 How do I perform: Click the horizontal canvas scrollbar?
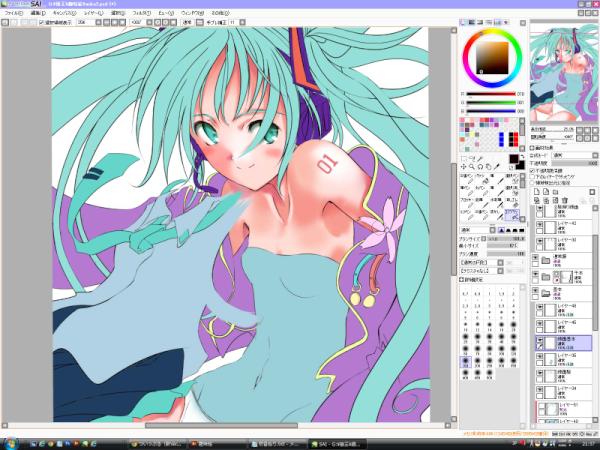221,426
